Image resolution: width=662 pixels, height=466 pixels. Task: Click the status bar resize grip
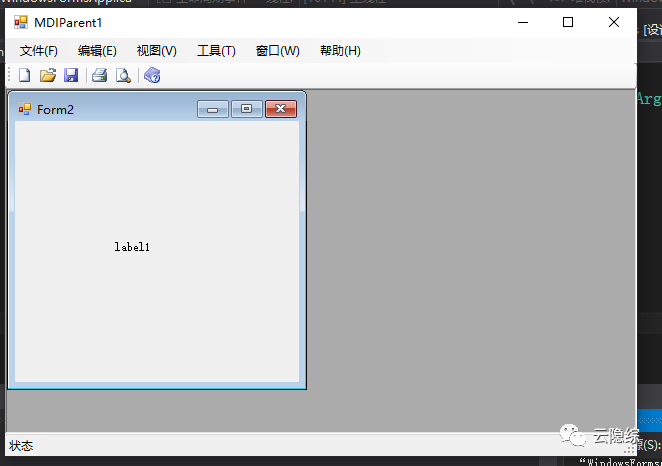[x=630, y=450]
